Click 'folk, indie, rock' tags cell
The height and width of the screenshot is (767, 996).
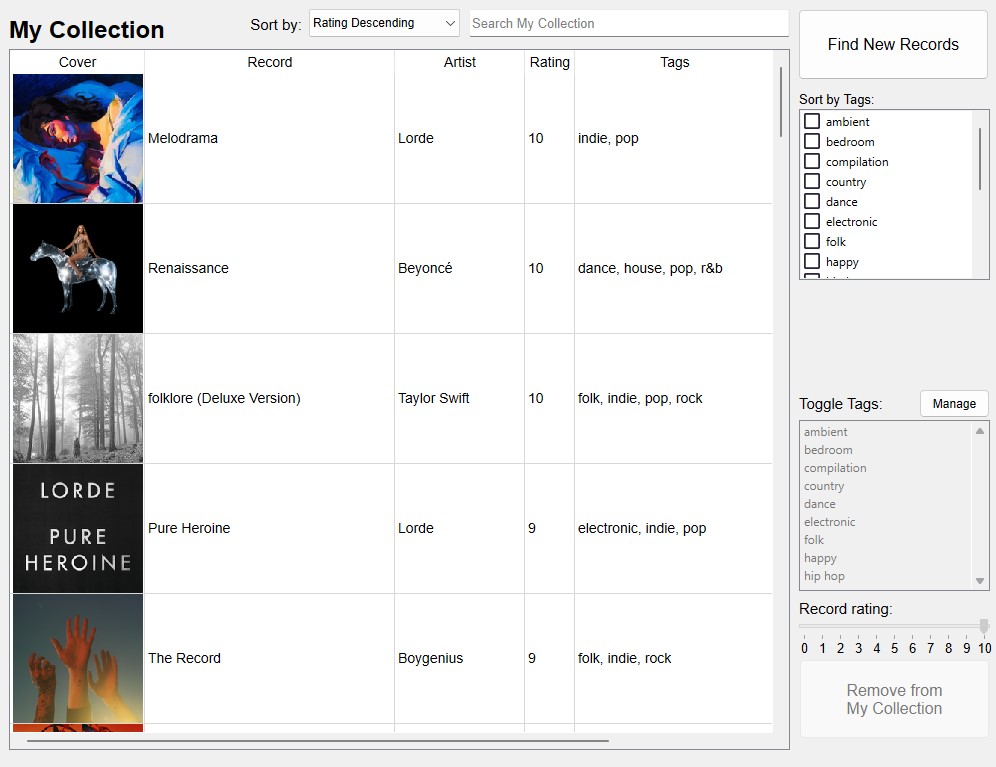674,658
